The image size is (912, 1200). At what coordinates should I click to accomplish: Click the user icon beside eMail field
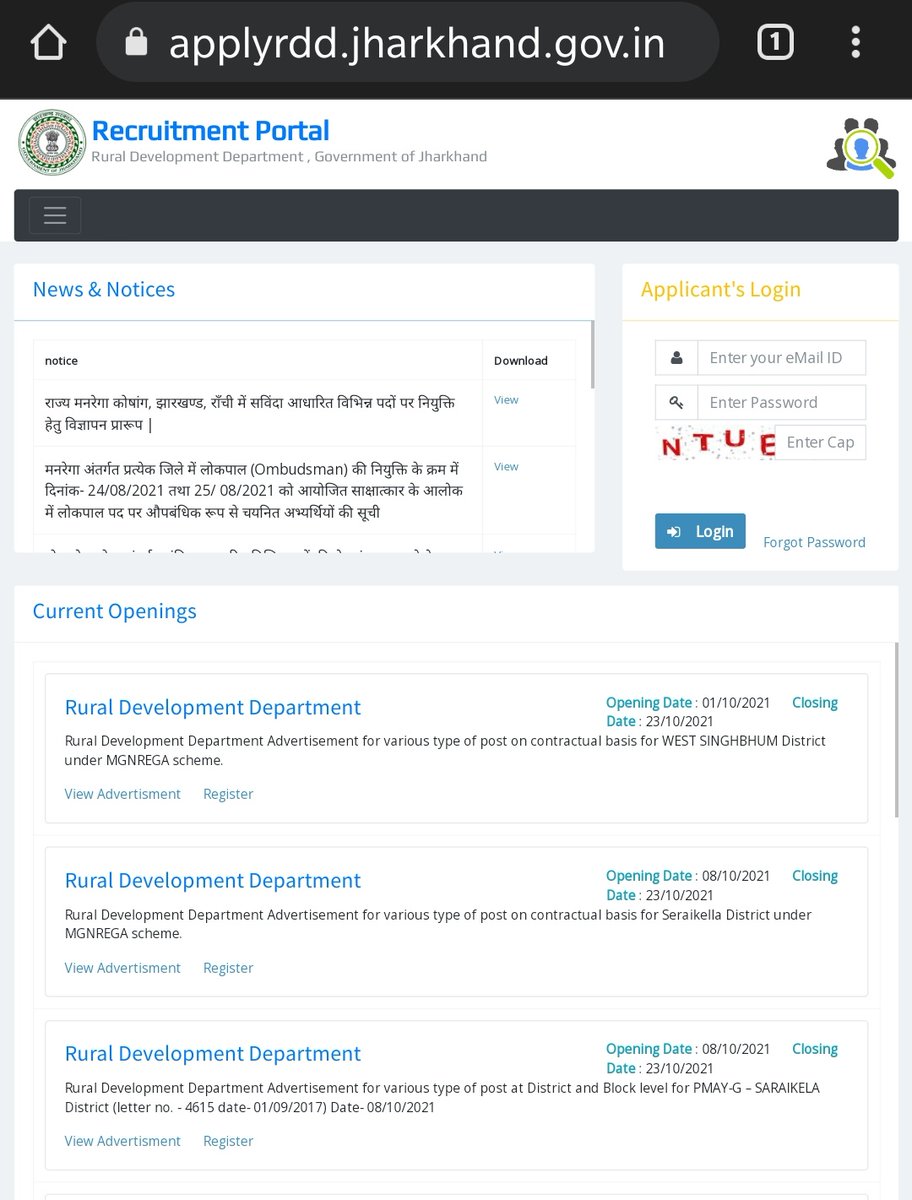tap(677, 357)
